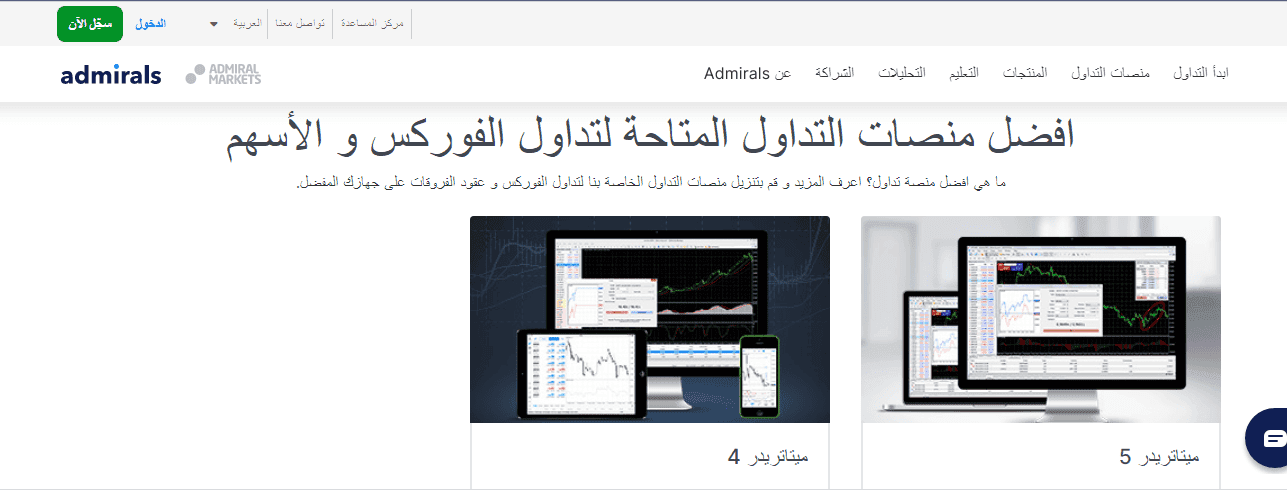Open the التعليم menu item
Image resolution: width=1287 pixels, height=492 pixels.
click(x=963, y=74)
